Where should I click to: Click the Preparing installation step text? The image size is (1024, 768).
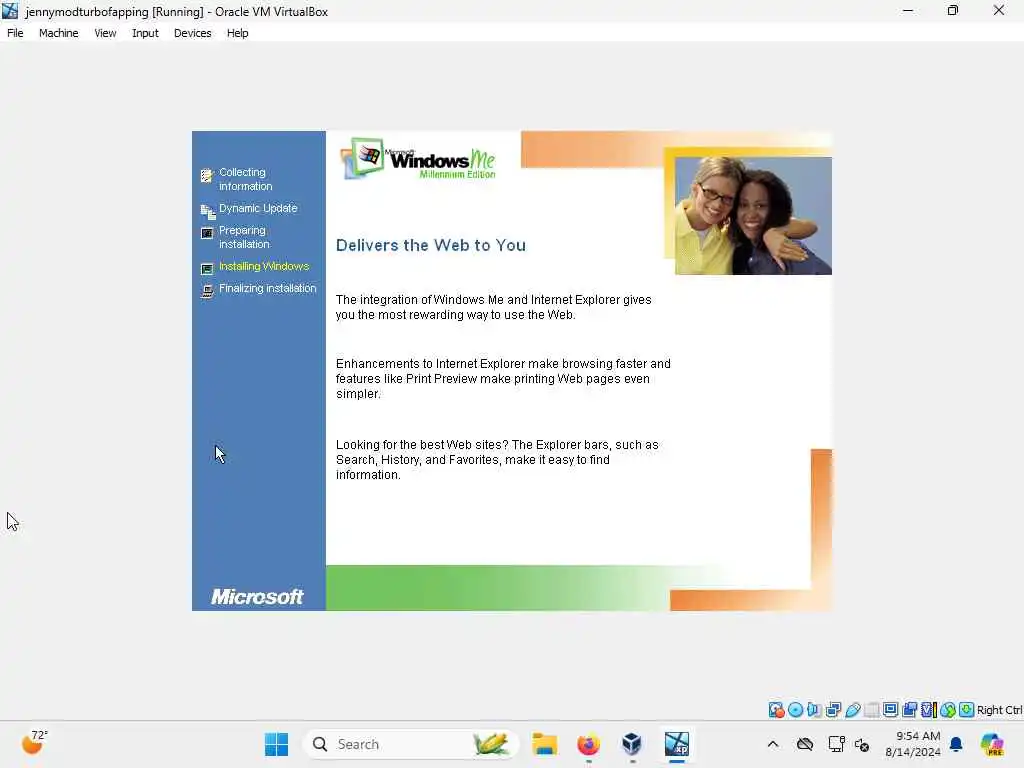[x=244, y=237]
